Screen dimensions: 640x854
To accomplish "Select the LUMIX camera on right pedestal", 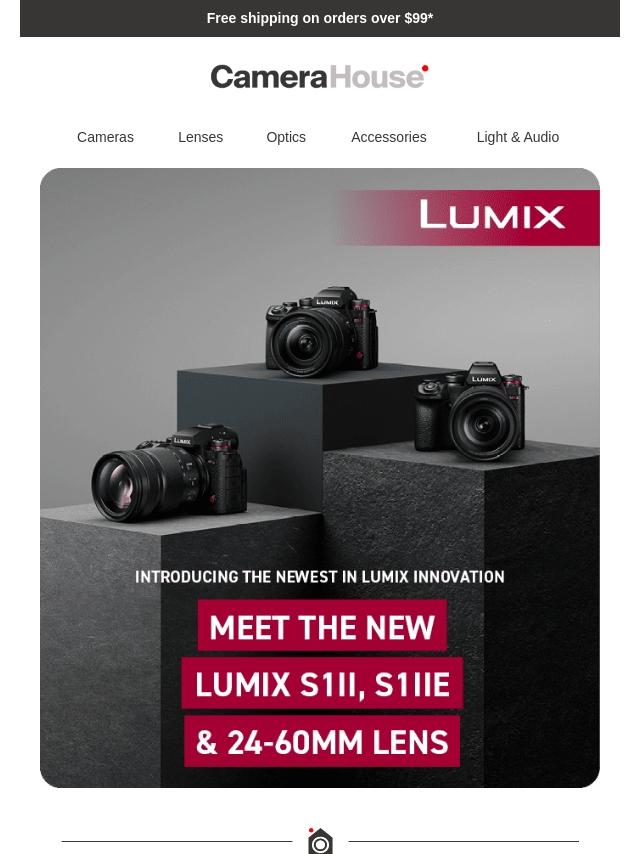I will coord(472,411).
